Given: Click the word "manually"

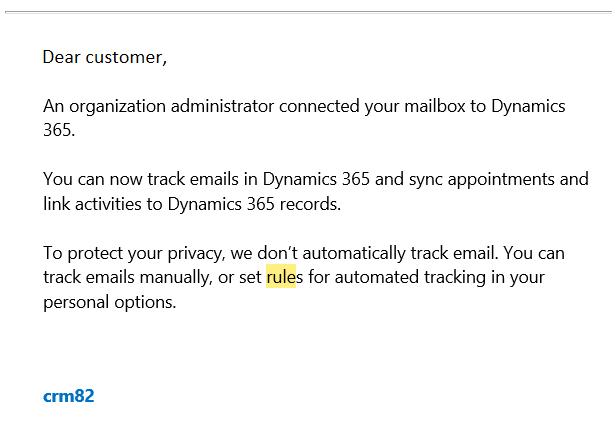Looking at the screenshot, I should pos(182,277).
